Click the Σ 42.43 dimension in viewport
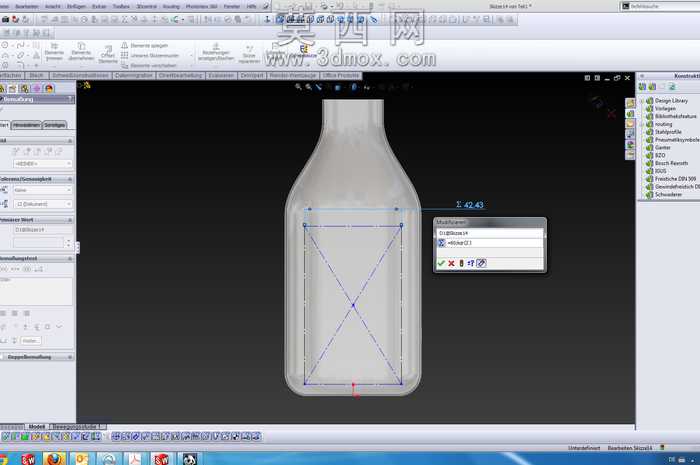 pos(470,205)
